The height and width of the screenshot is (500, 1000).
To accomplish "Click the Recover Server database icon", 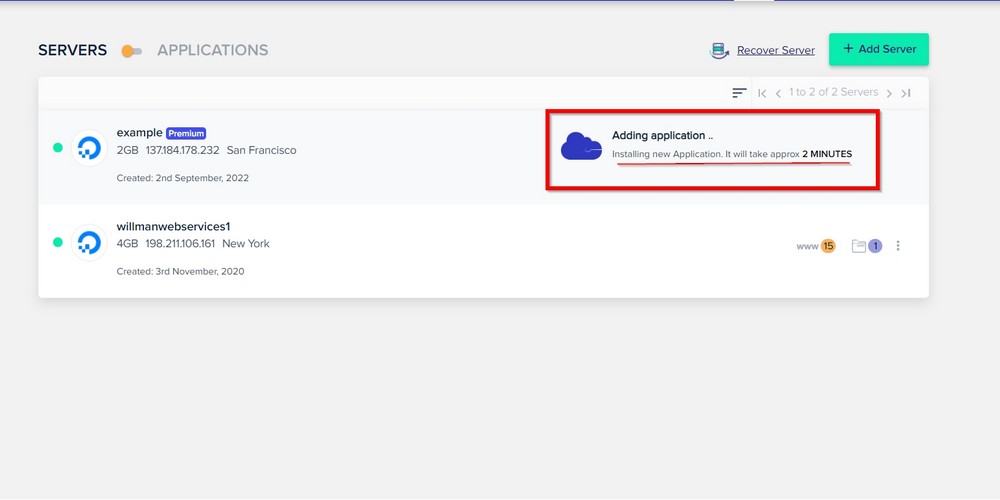I will pyautogui.click(x=719, y=50).
